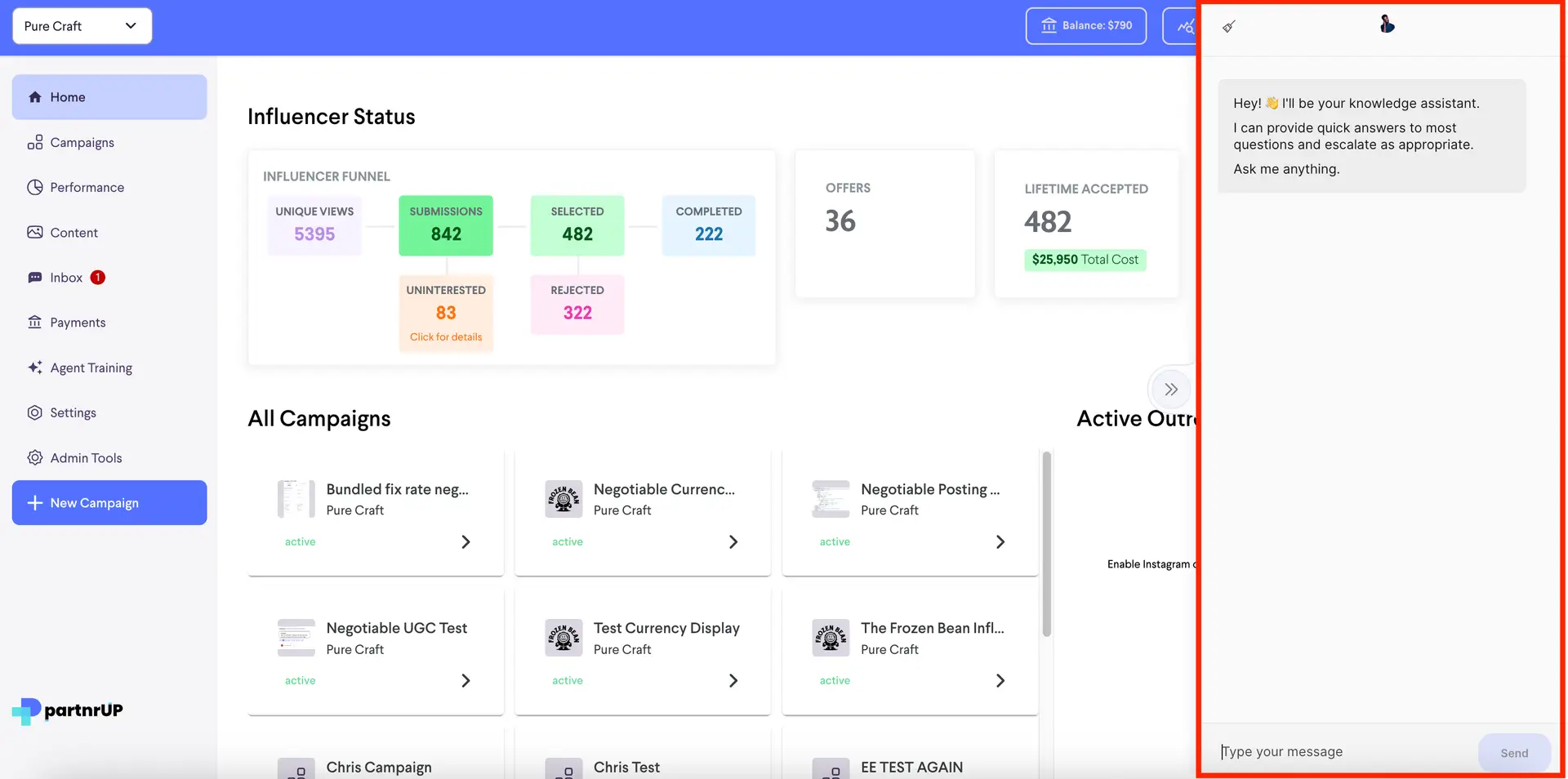Click for details under Uninterested count
1568x779 pixels.
click(445, 336)
